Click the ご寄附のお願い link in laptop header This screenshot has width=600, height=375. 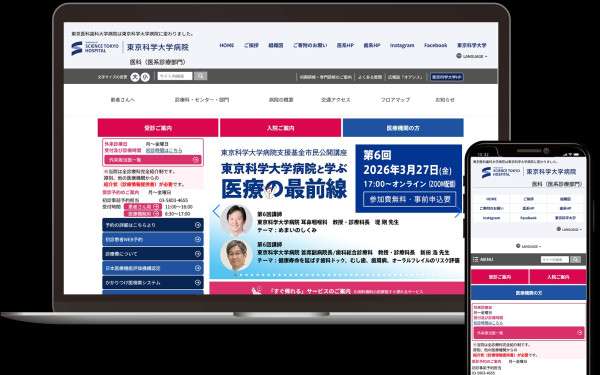[x=310, y=45]
